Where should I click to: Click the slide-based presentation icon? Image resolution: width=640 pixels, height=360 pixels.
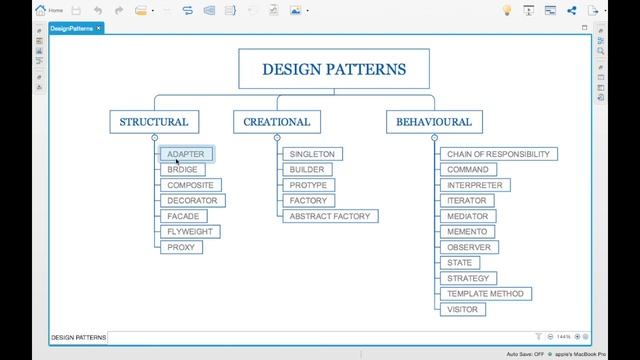click(550, 11)
